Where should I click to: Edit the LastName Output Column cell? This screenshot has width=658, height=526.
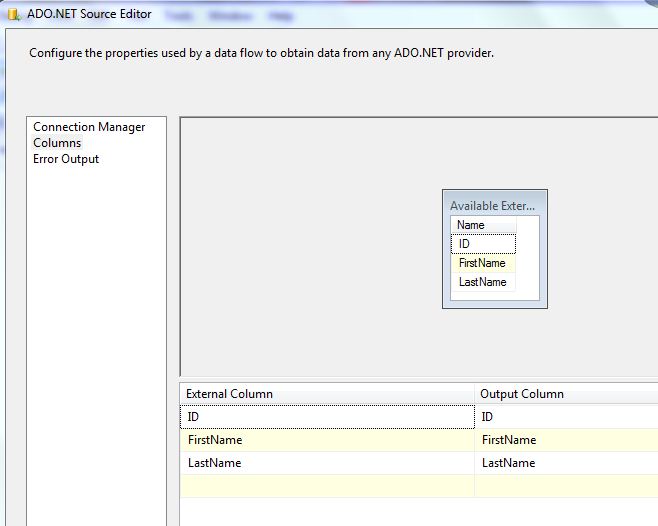566,463
